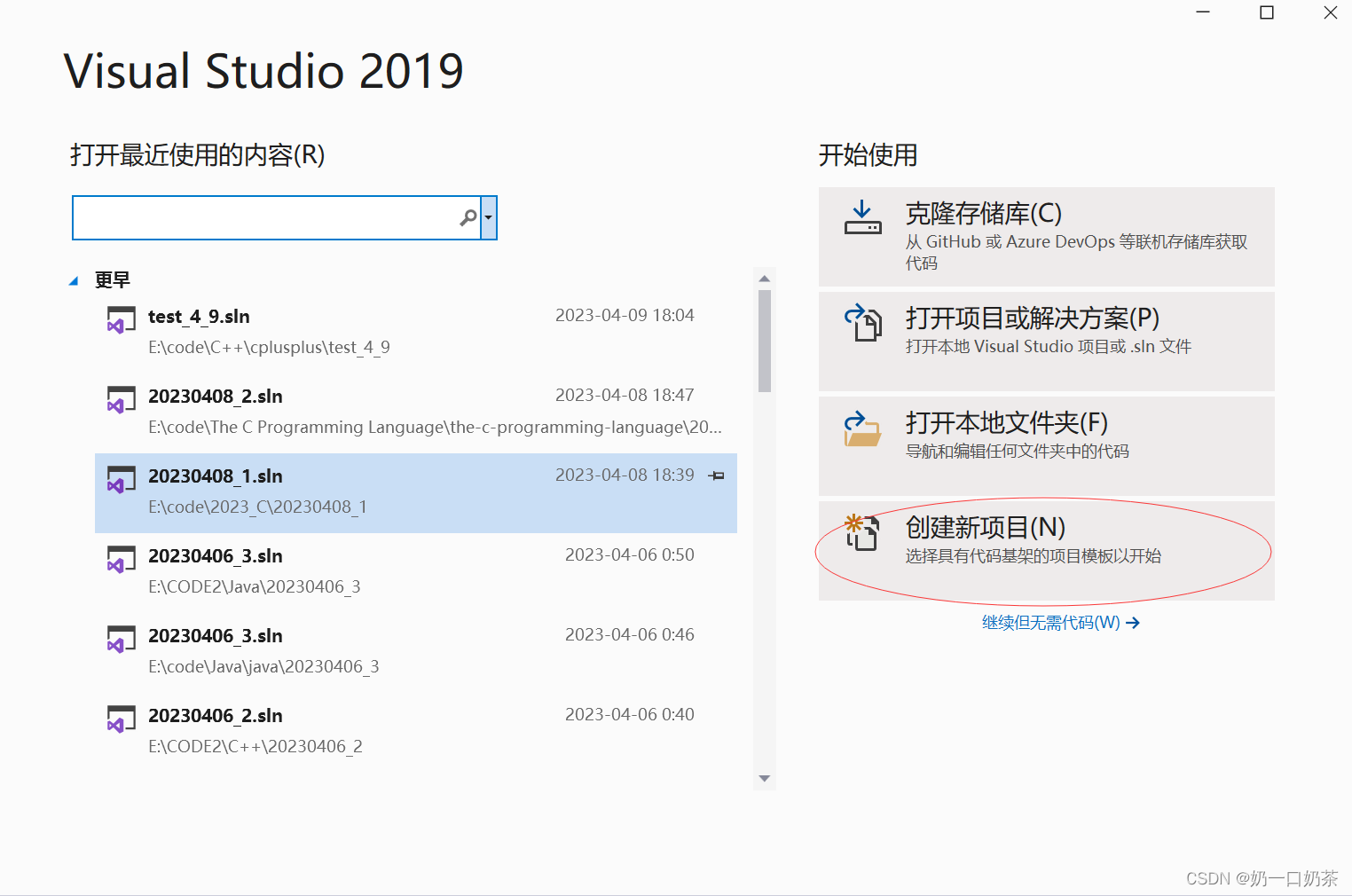Viewport: 1352px width, 896px height.
Task: Click the scrollbar down arrow
Action: click(x=765, y=778)
